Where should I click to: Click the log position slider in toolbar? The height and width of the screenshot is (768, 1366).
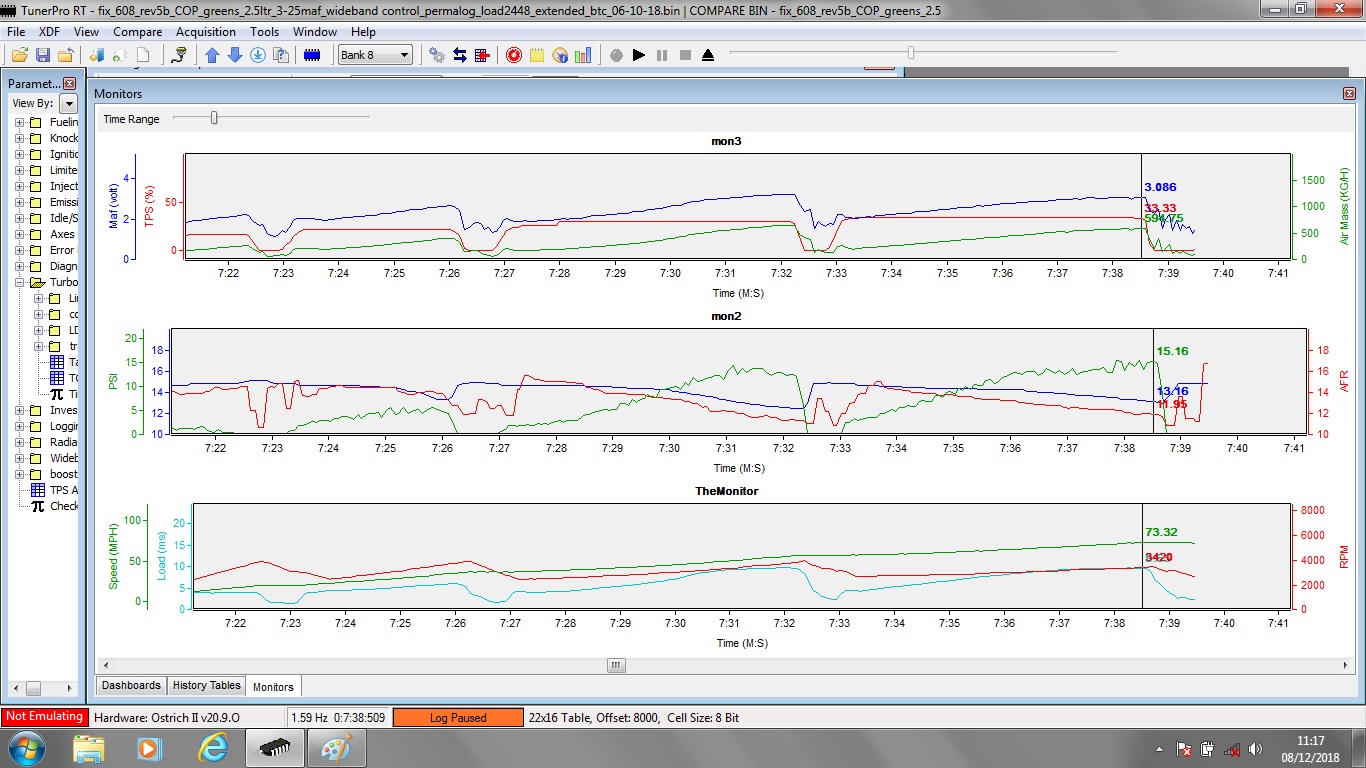point(910,53)
